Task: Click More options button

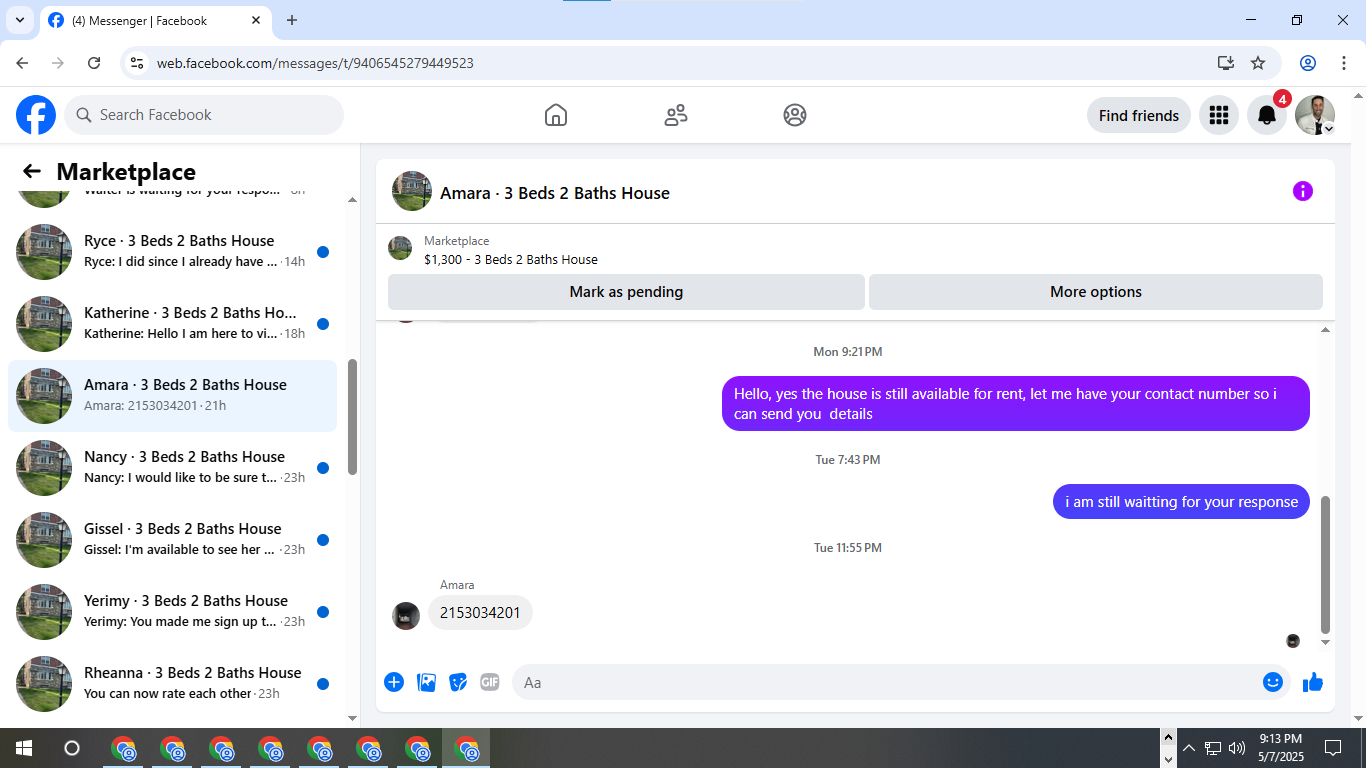Action: 1096,292
